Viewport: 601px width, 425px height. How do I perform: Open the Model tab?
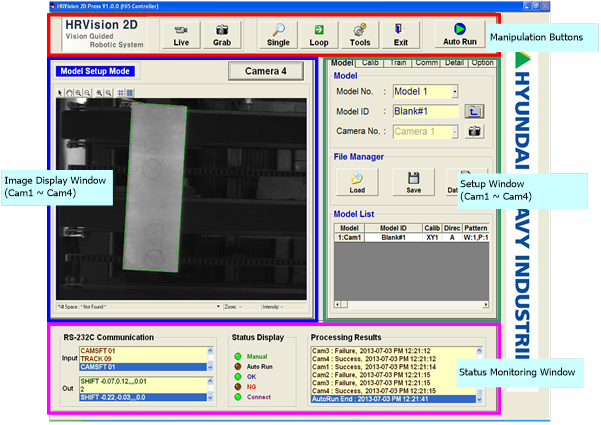[342, 63]
